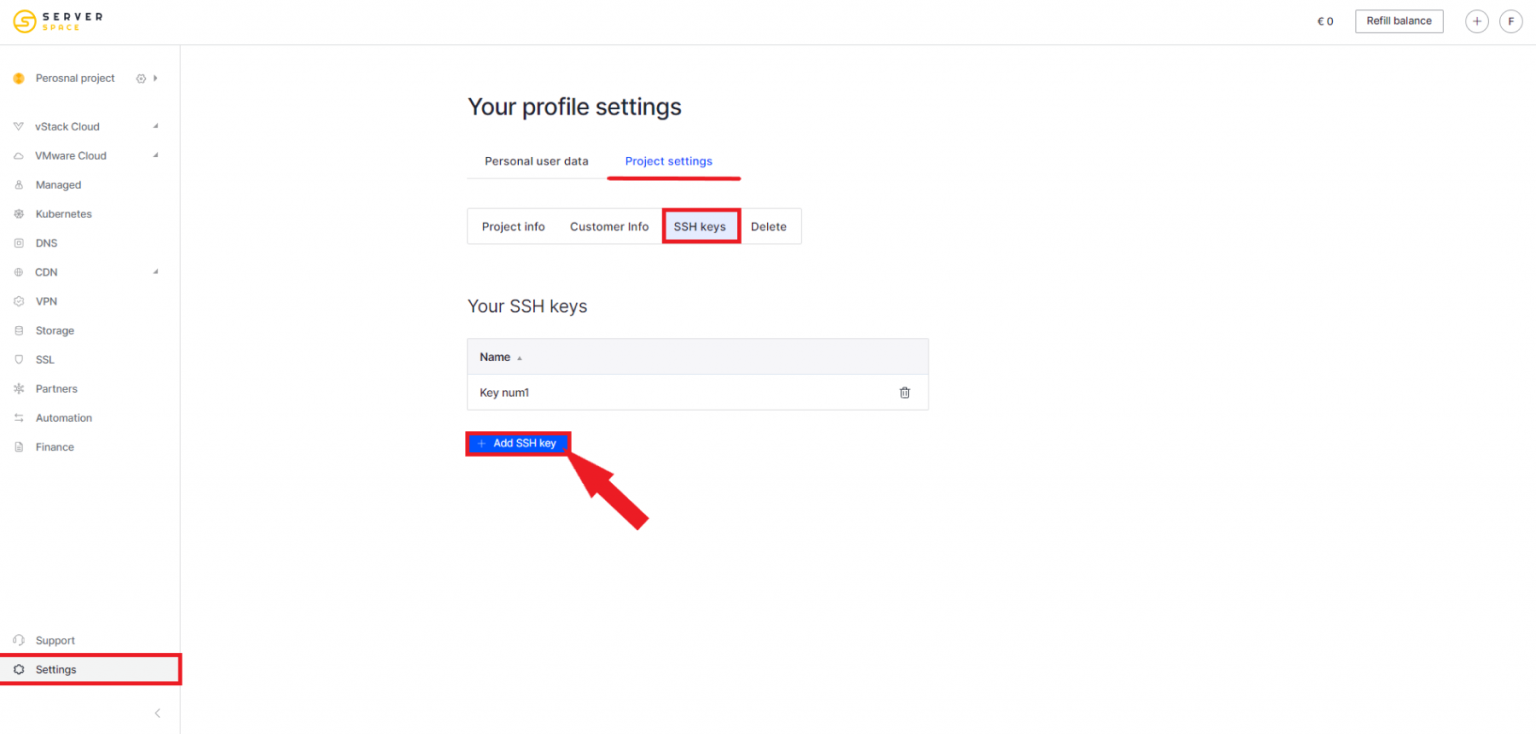Open Support in the sidebar
Viewport: 1536px width, 734px height.
55,641
